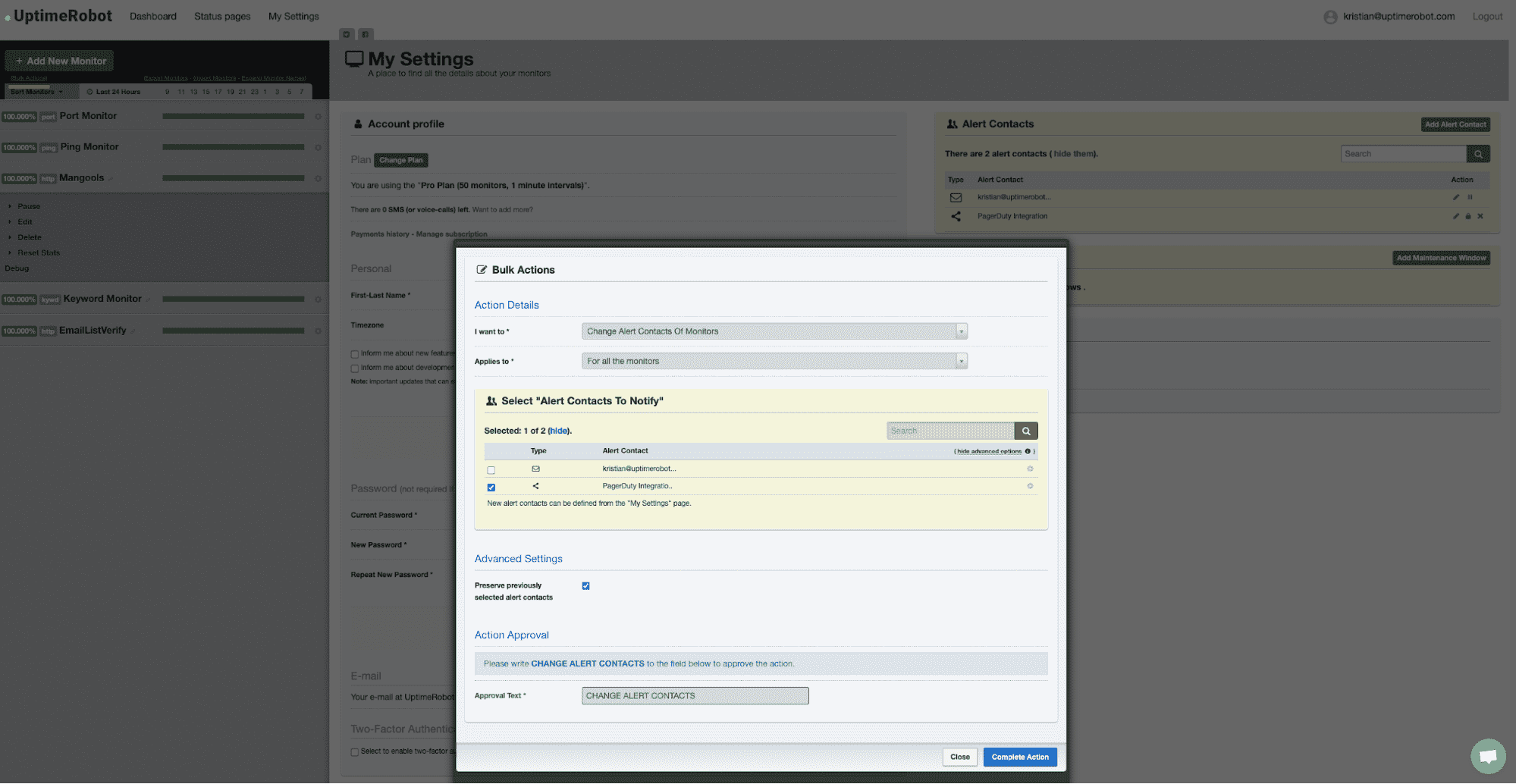
Task: Toggle preserve previously selected alert contacts
Action: [x=585, y=585]
